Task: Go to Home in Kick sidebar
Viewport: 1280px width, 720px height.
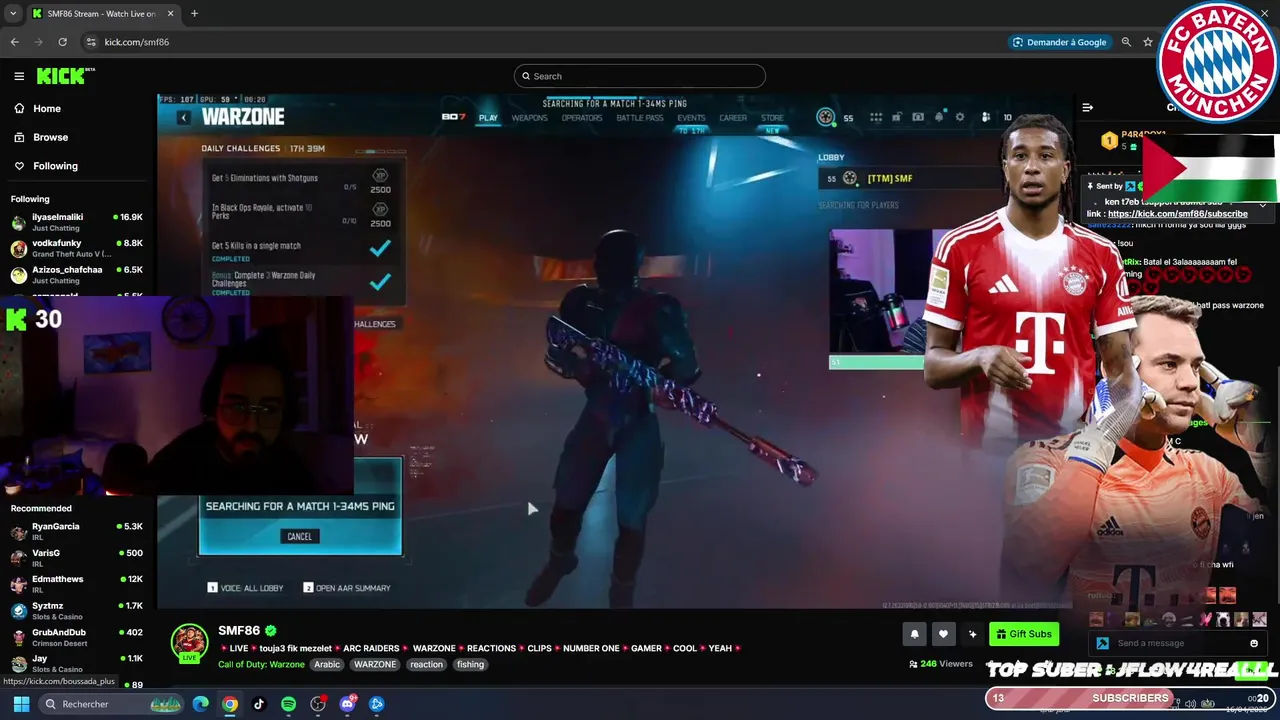Action: pos(46,108)
